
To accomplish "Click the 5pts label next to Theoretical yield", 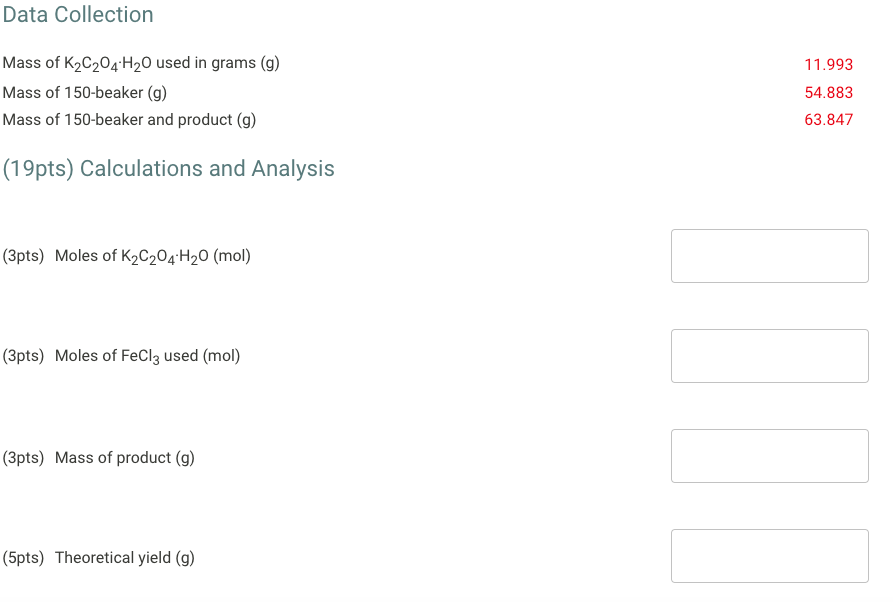I will (25, 557).
